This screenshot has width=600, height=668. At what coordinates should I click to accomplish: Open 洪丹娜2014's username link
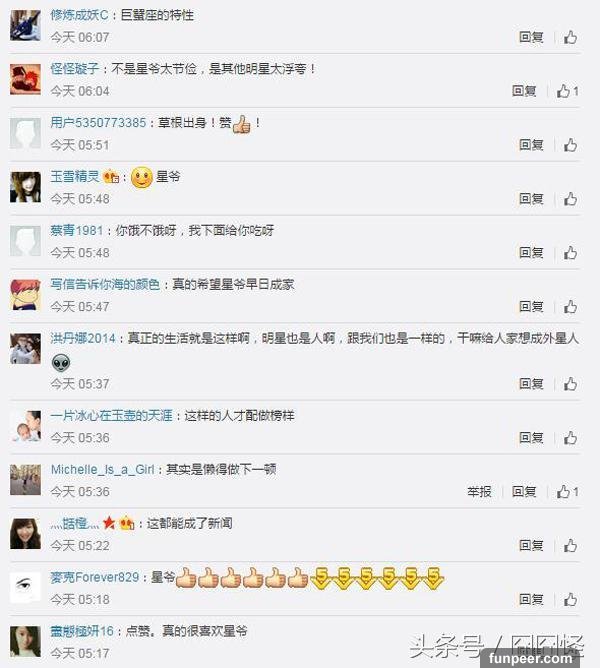pyautogui.click(x=83, y=339)
